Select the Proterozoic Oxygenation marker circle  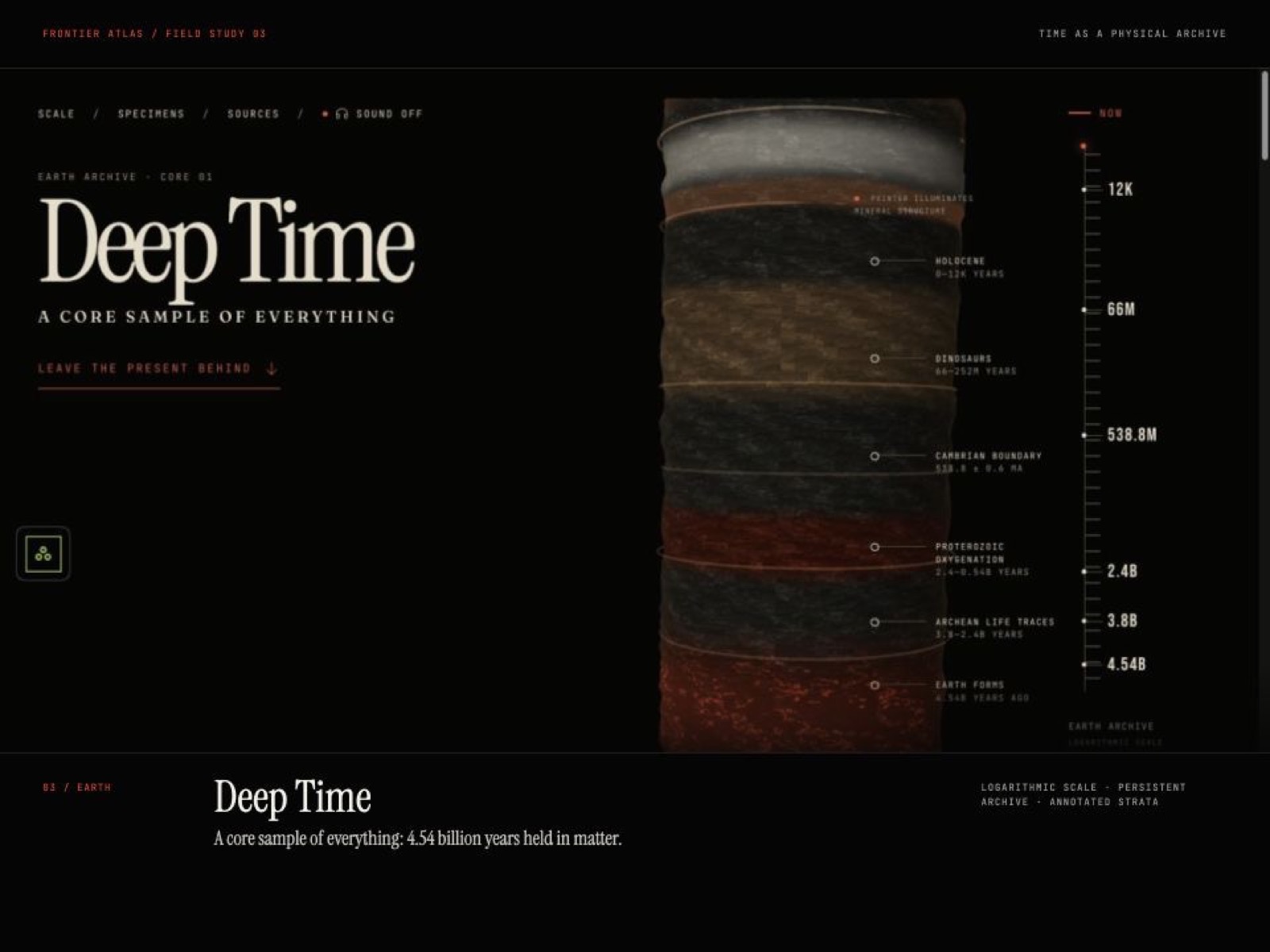click(875, 547)
